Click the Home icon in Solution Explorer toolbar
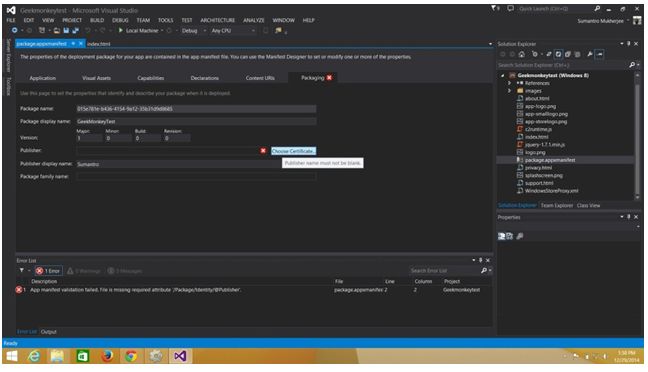 (522, 54)
